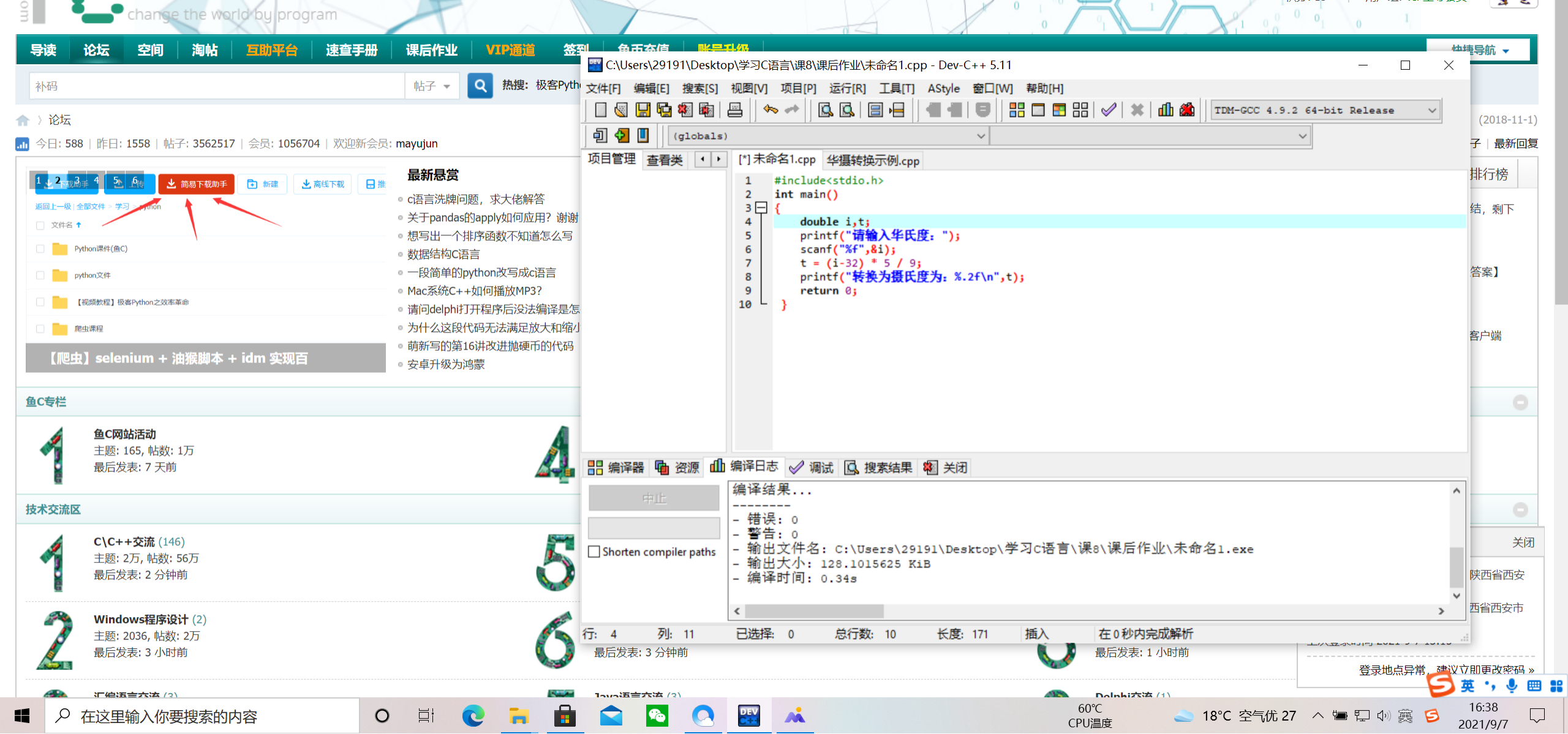The width and height of the screenshot is (1568, 734).
Task: Save the current file using the floppy icon
Action: point(643,110)
